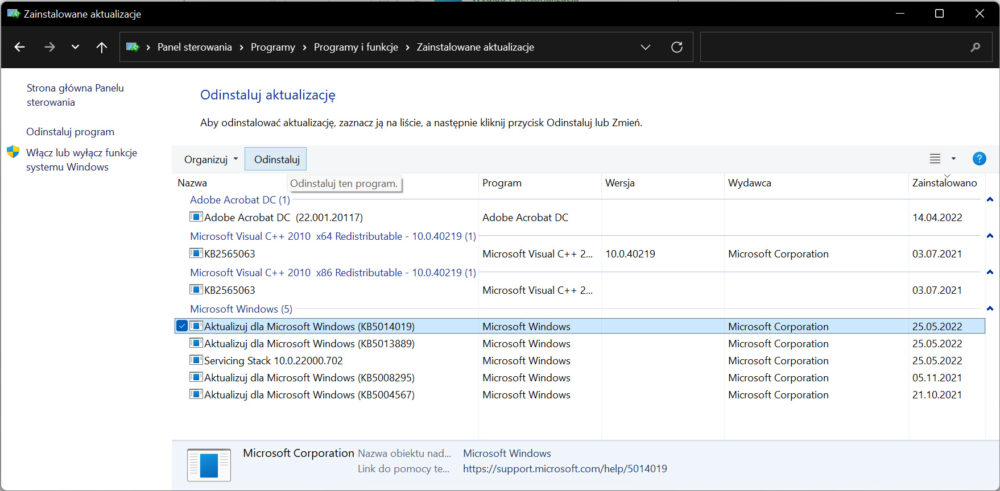Select Adobe Acrobat DC (1) group header
This screenshot has width=1000, height=491.
pos(240,200)
